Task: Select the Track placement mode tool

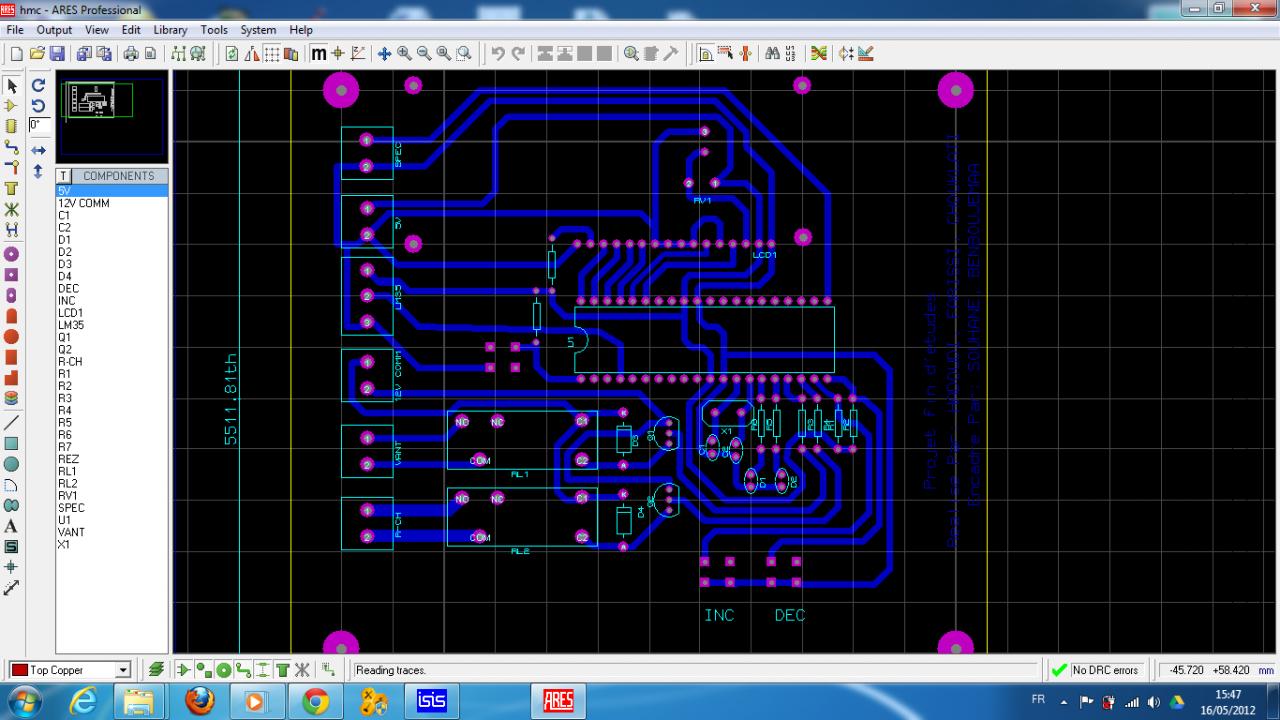Action: 12,147
